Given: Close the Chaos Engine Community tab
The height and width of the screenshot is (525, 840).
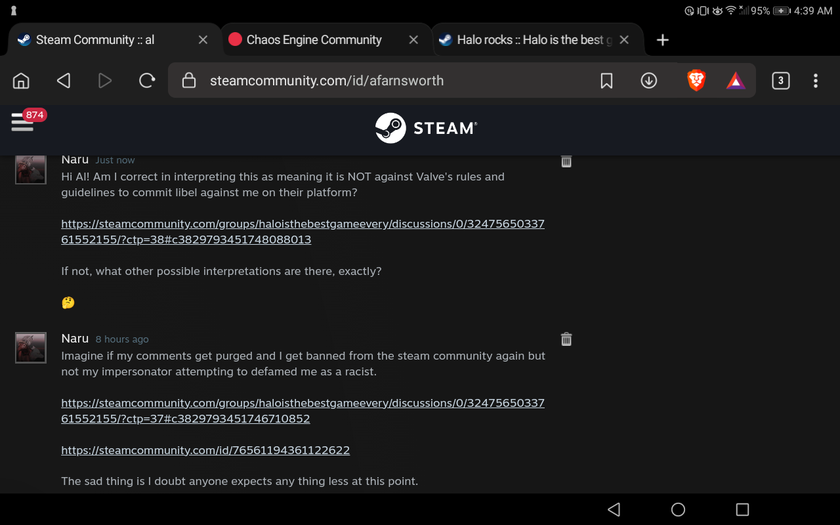Looking at the screenshot, I should tap(414, 40).
